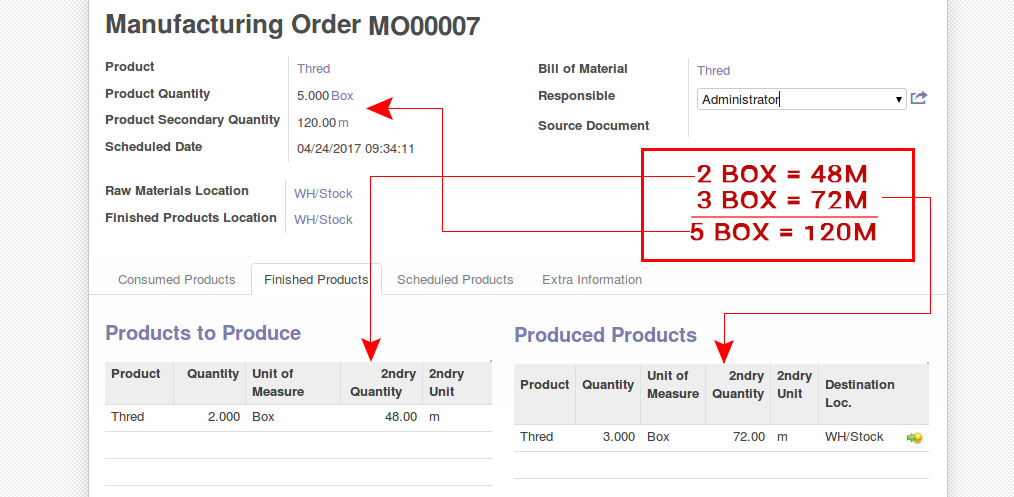Select the Thred row in Produced Products
Screen dimensions: 1014x497
coord(721,438)
